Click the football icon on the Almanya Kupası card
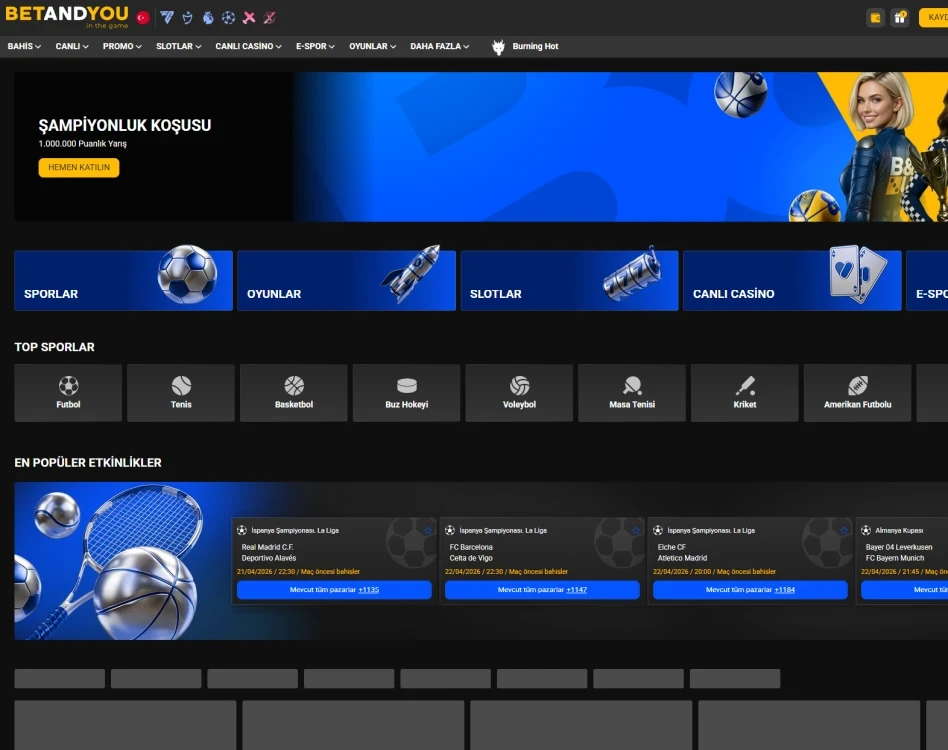 pos(866,530)
